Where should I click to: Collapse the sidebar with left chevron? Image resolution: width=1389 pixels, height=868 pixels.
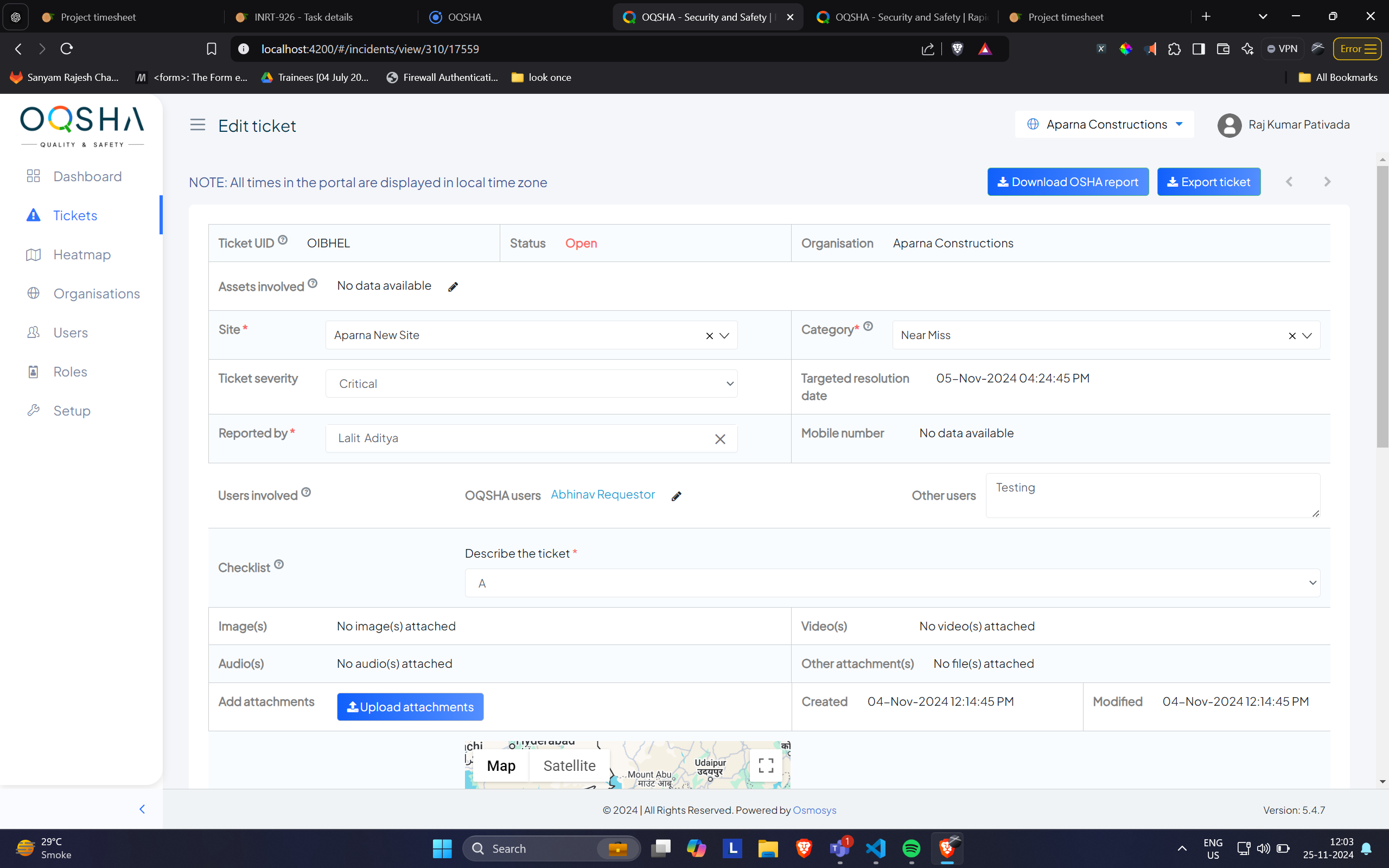(142, 809)
